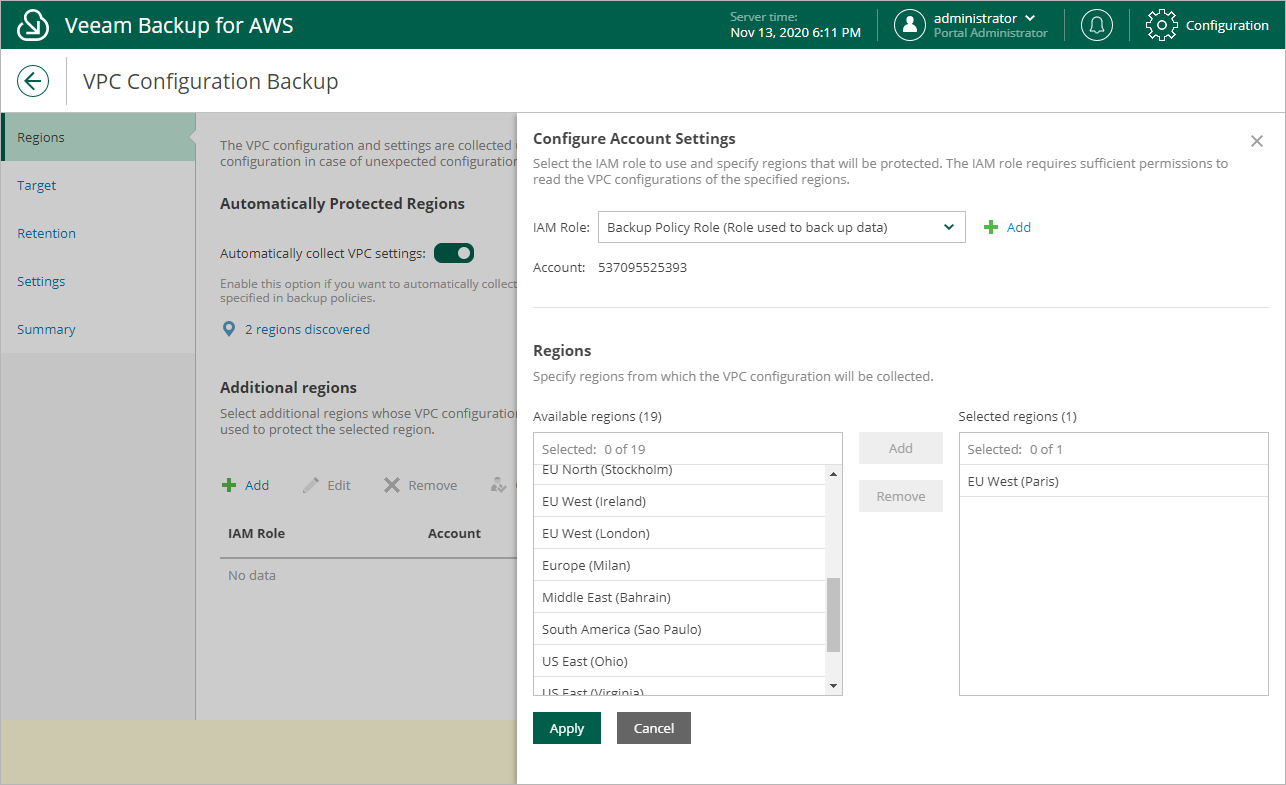
Task: Click the pencil Edit icon
Action: click(x=311, y=485)
